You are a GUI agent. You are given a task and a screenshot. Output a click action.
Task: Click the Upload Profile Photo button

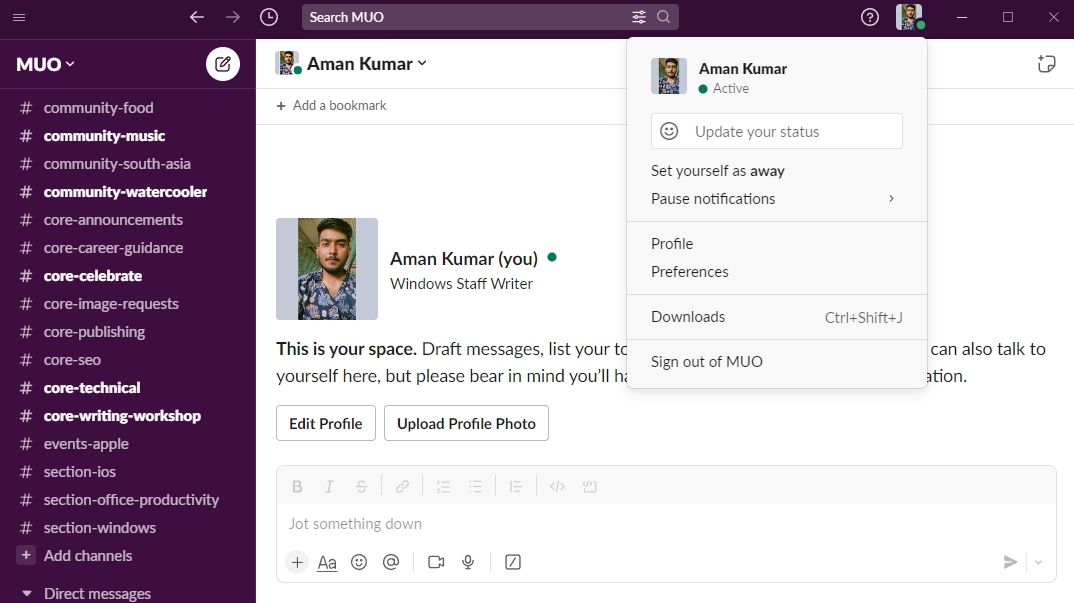(x=466, y=423)
